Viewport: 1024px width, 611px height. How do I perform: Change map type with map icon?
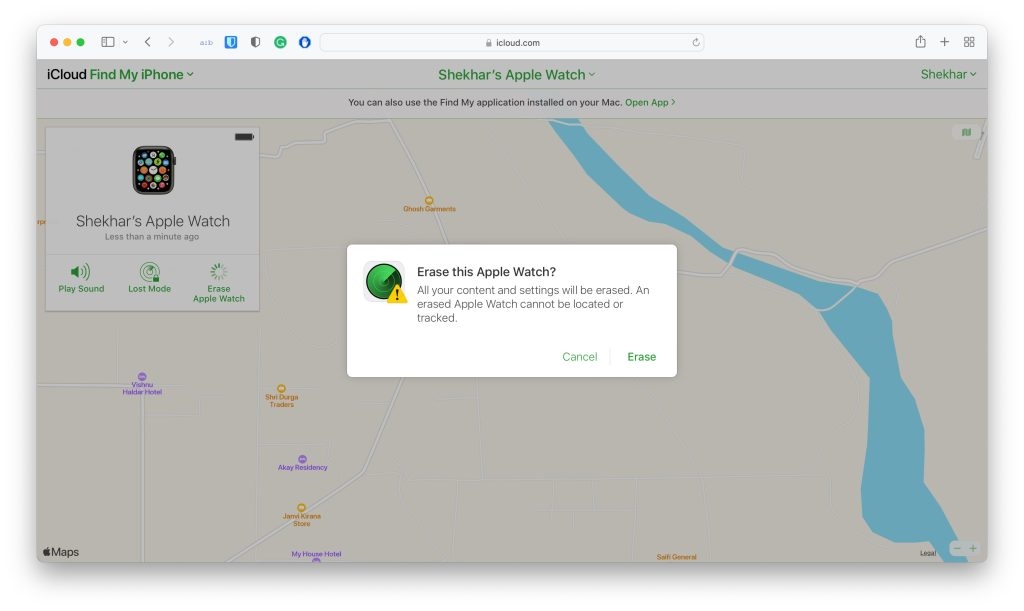[x=966, y=133]
